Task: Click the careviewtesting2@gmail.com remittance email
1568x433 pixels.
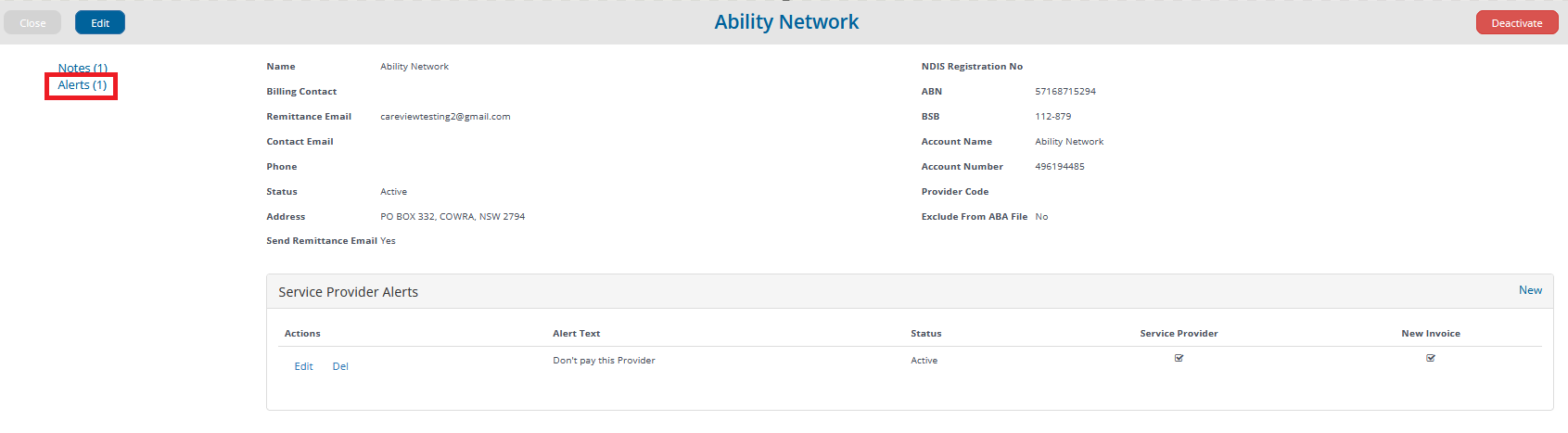Action: pos(445,117)
